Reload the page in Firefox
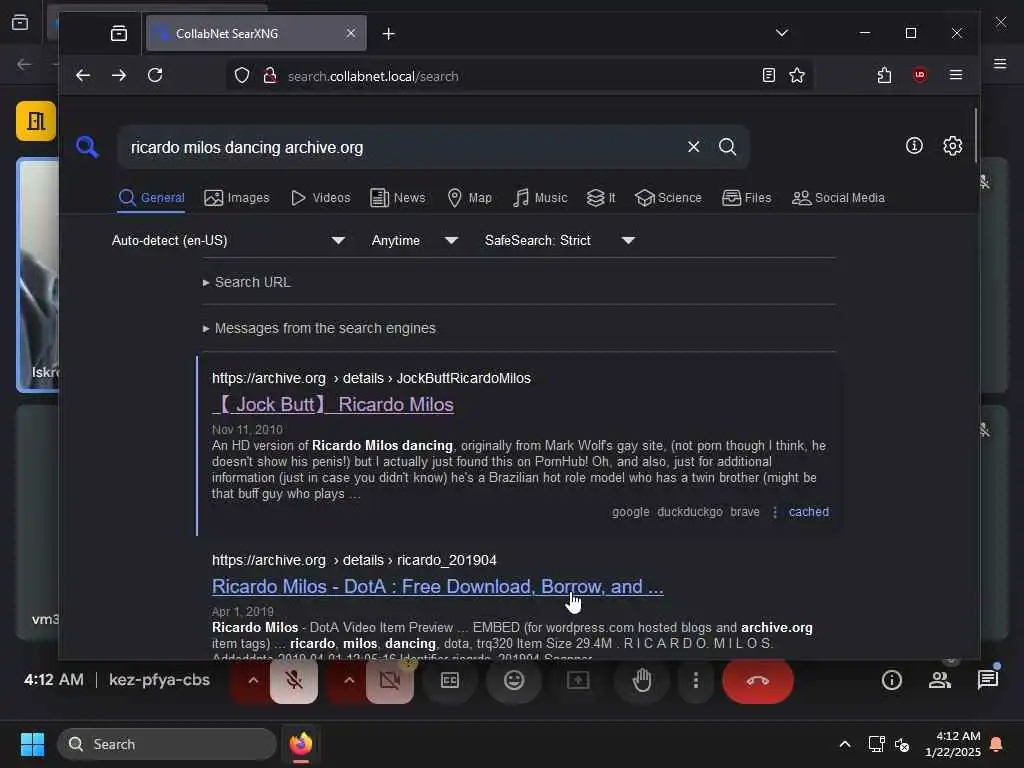Viewport: 1024px width, 768px height. [155, 76]
